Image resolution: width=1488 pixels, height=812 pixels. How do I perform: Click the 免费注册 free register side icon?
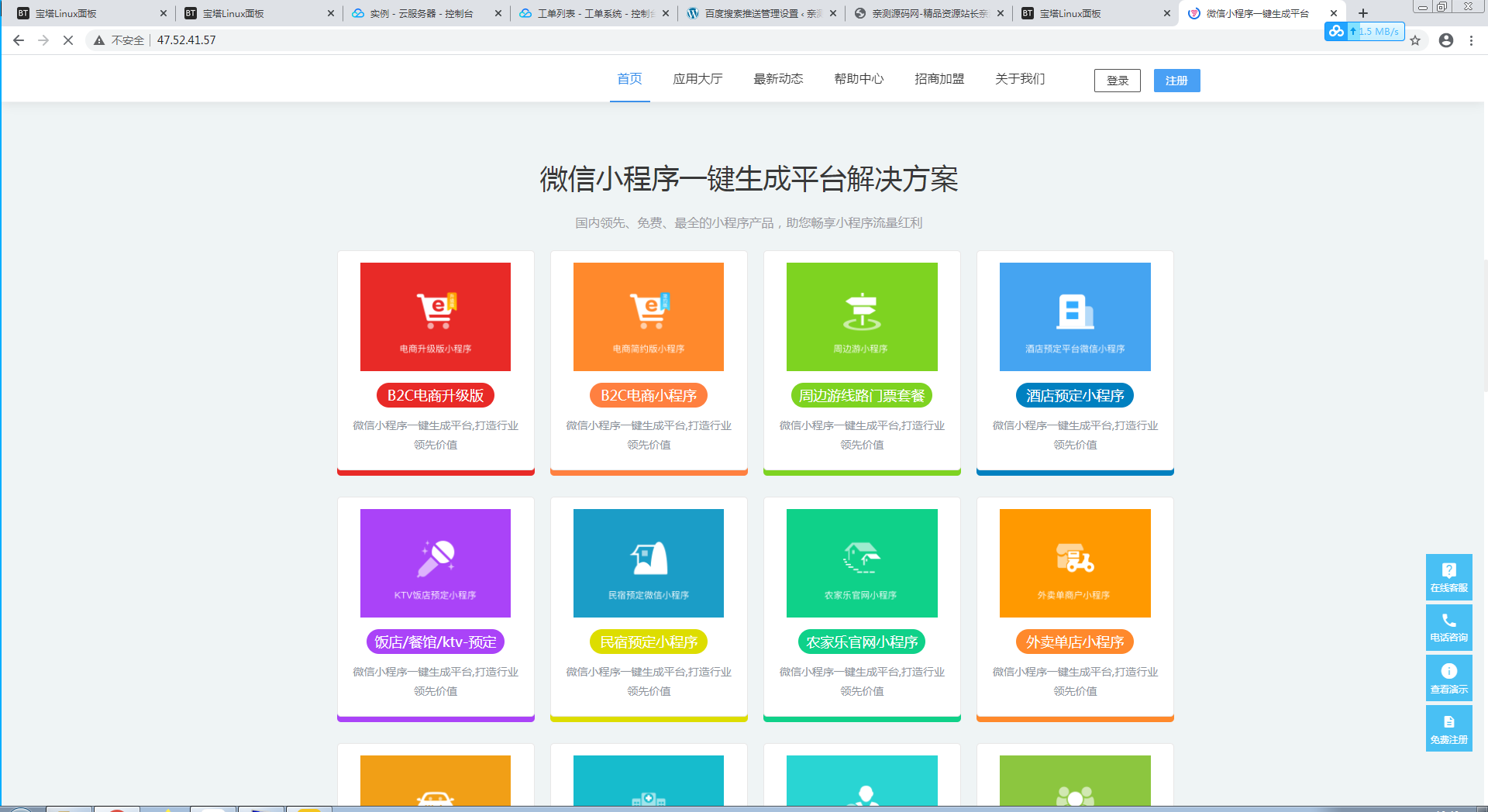tap(1449, 728)
